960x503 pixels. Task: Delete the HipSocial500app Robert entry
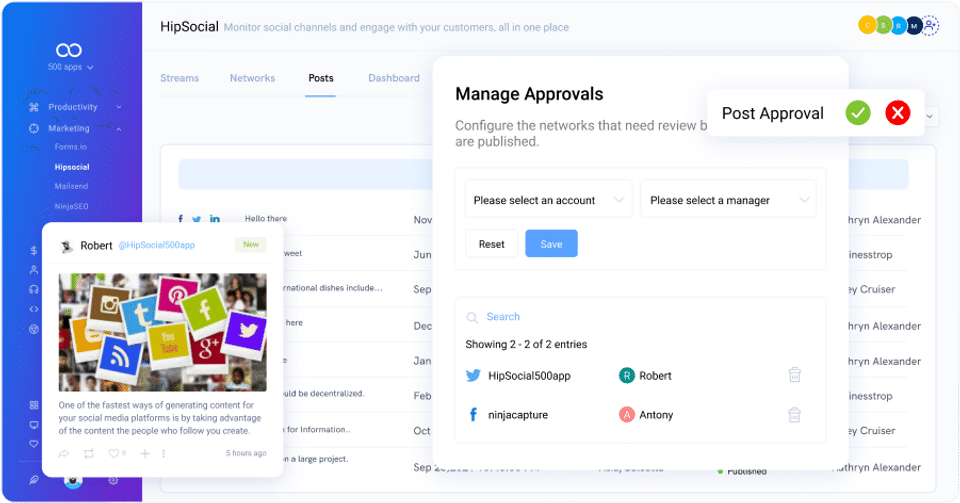pyautogui.click(x=795, y=374)
